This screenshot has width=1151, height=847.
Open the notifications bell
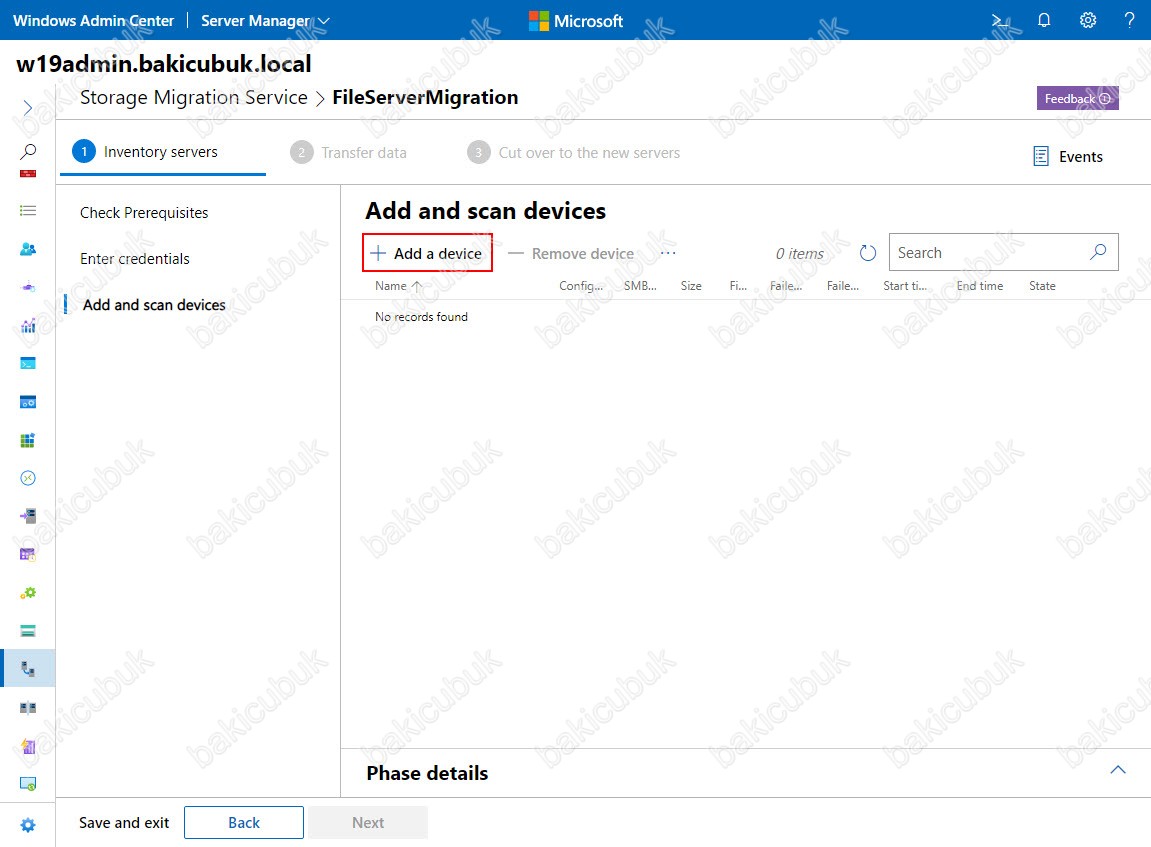tap(1044, 21)
